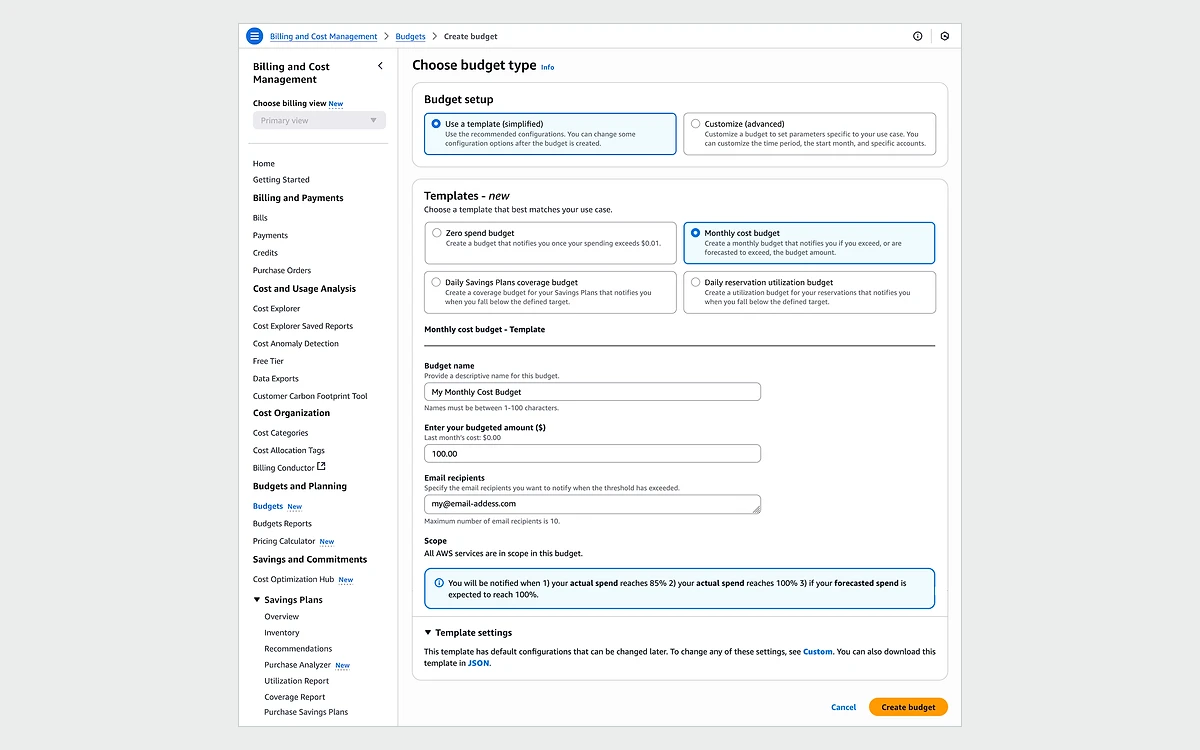Open Savings Plans Recommendations item
Screen dimensions: 1200x750
point(298,648)
